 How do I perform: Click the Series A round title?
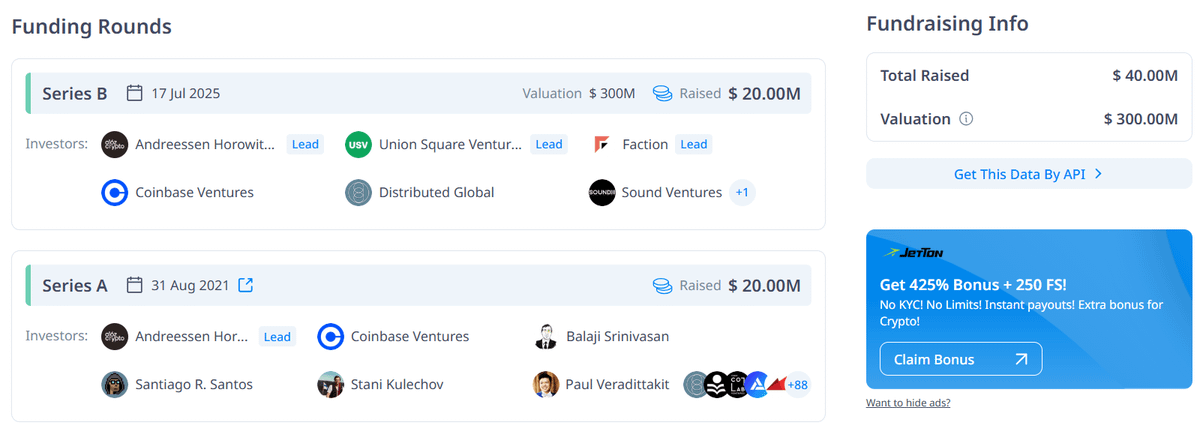tap(75, 285)
